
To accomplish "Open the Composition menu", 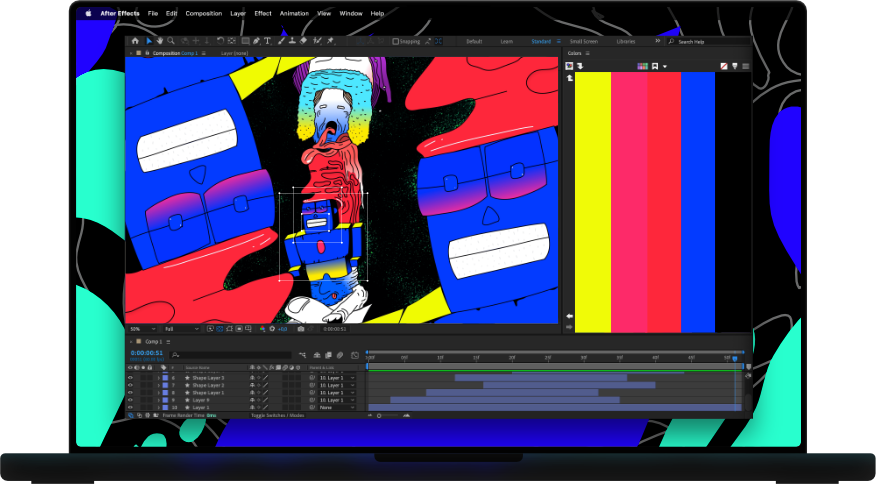I will (203, 13).
